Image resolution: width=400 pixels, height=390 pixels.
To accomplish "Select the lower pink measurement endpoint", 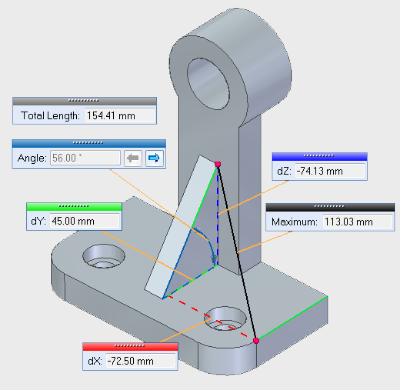I will 256,341.
